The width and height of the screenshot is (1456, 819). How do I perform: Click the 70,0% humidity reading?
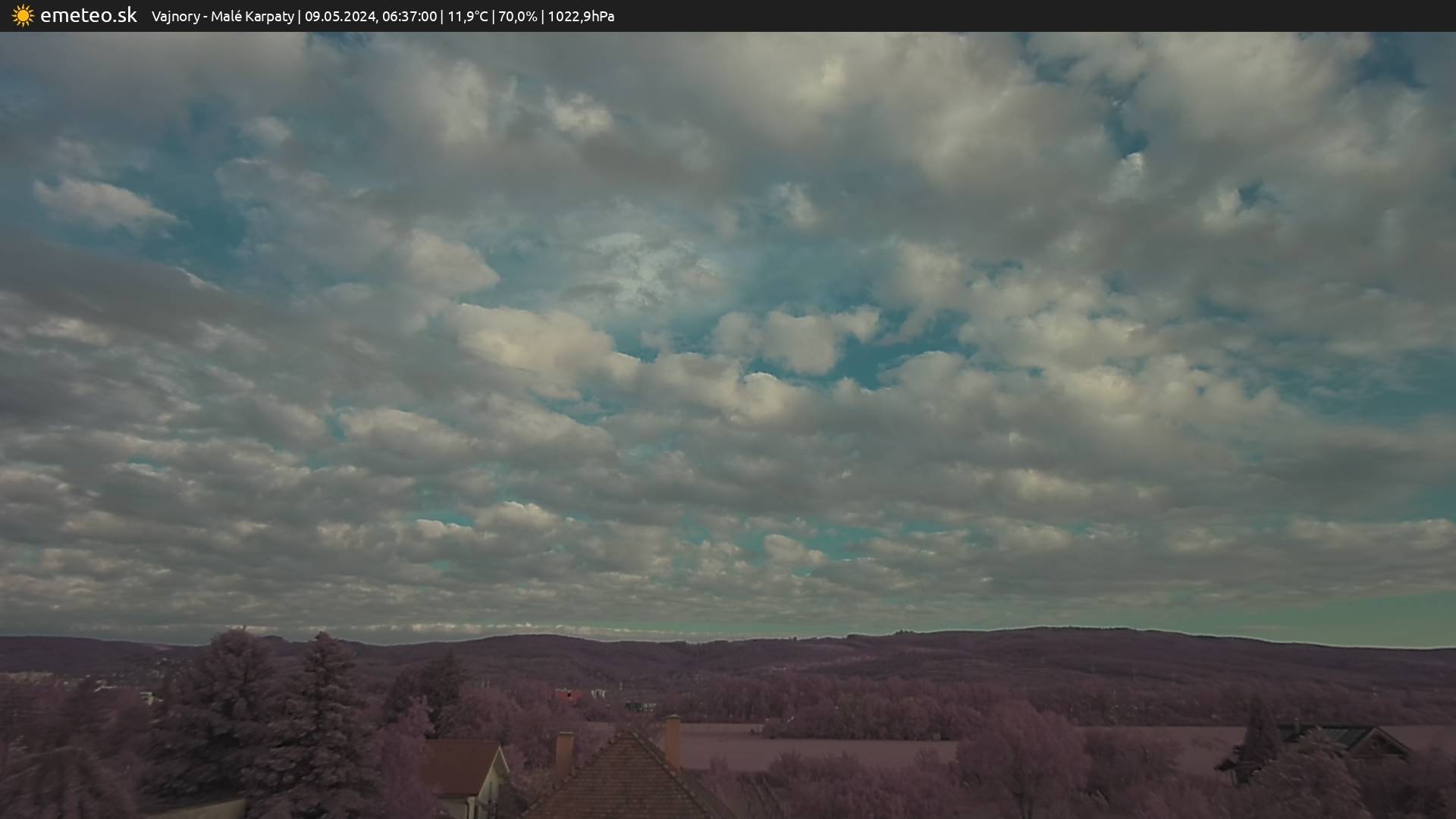[x=517, y=16]
